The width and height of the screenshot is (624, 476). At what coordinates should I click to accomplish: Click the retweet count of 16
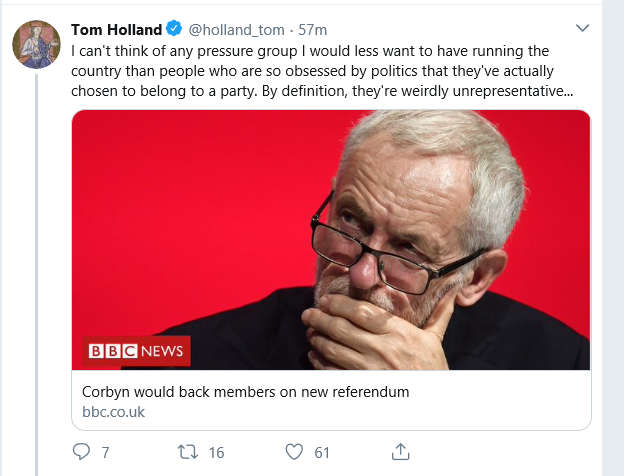216,453
